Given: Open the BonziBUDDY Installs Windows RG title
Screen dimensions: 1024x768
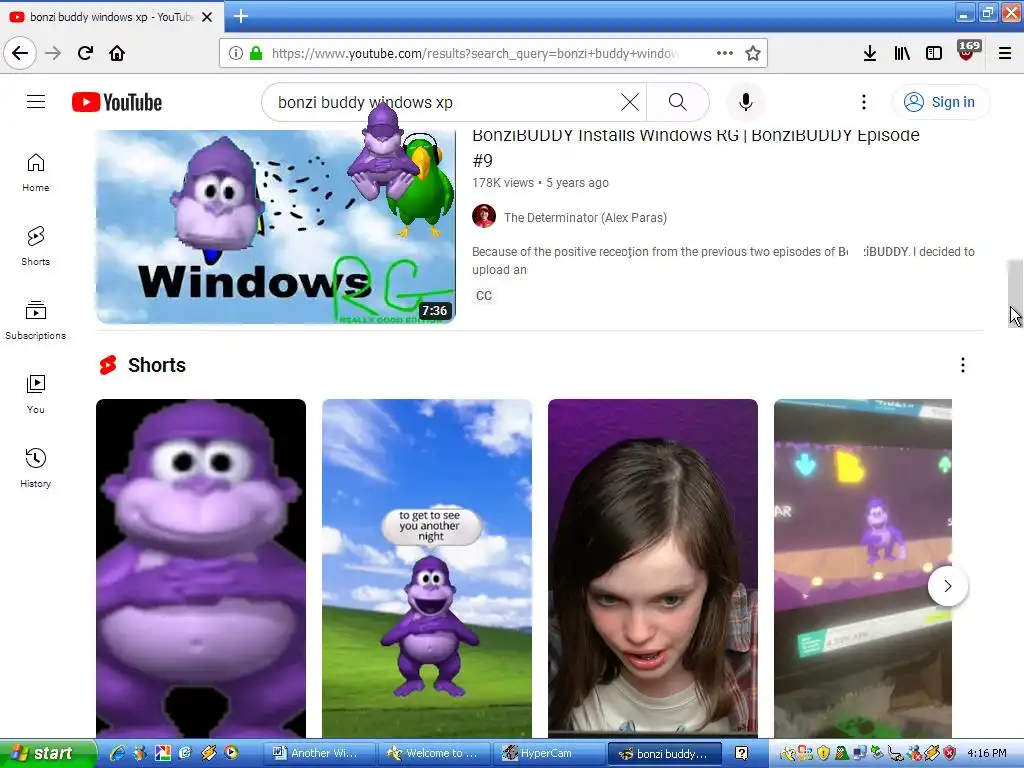Looking at the screenshot, I should [x=696, y=147].
